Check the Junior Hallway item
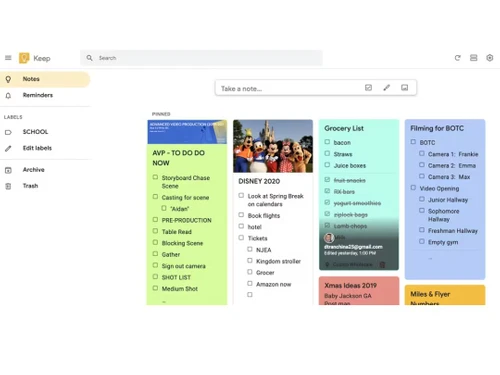This screenshot has height=375, width=500. tap(422, 199)
